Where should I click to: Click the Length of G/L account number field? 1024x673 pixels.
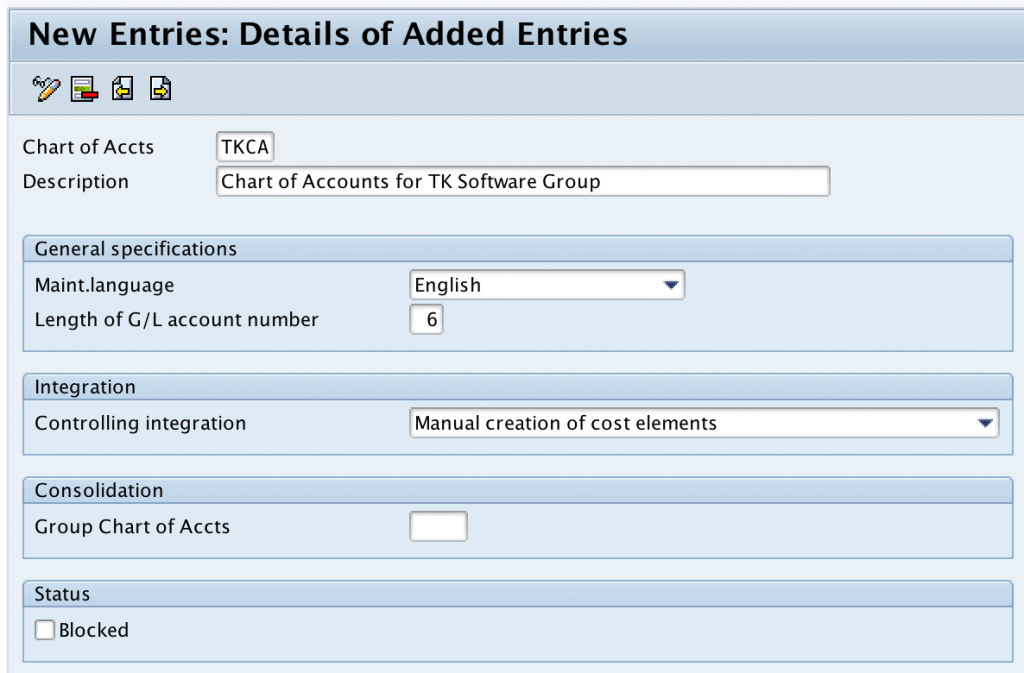coord(425,318)
